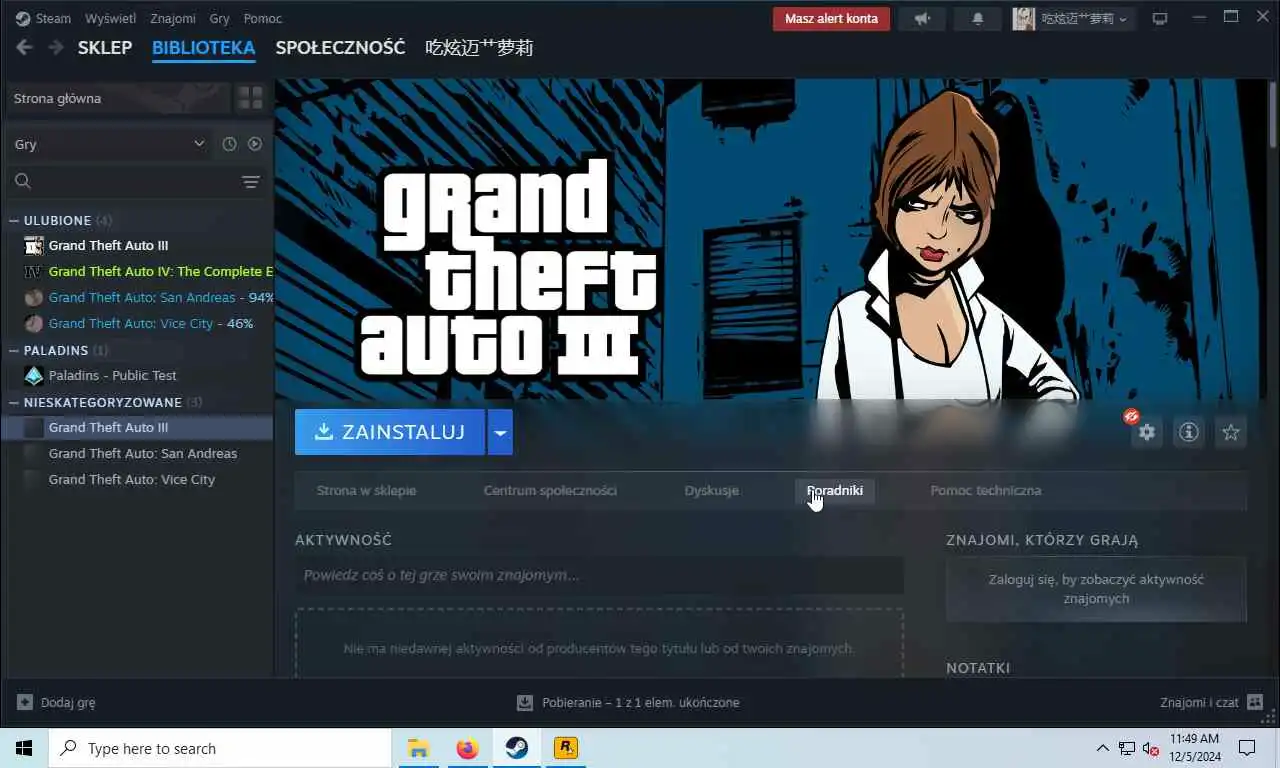This screenshot has width=1280, height=768.
Task: Click the ZAINSTALUJ button
Action: click(390, 432)
